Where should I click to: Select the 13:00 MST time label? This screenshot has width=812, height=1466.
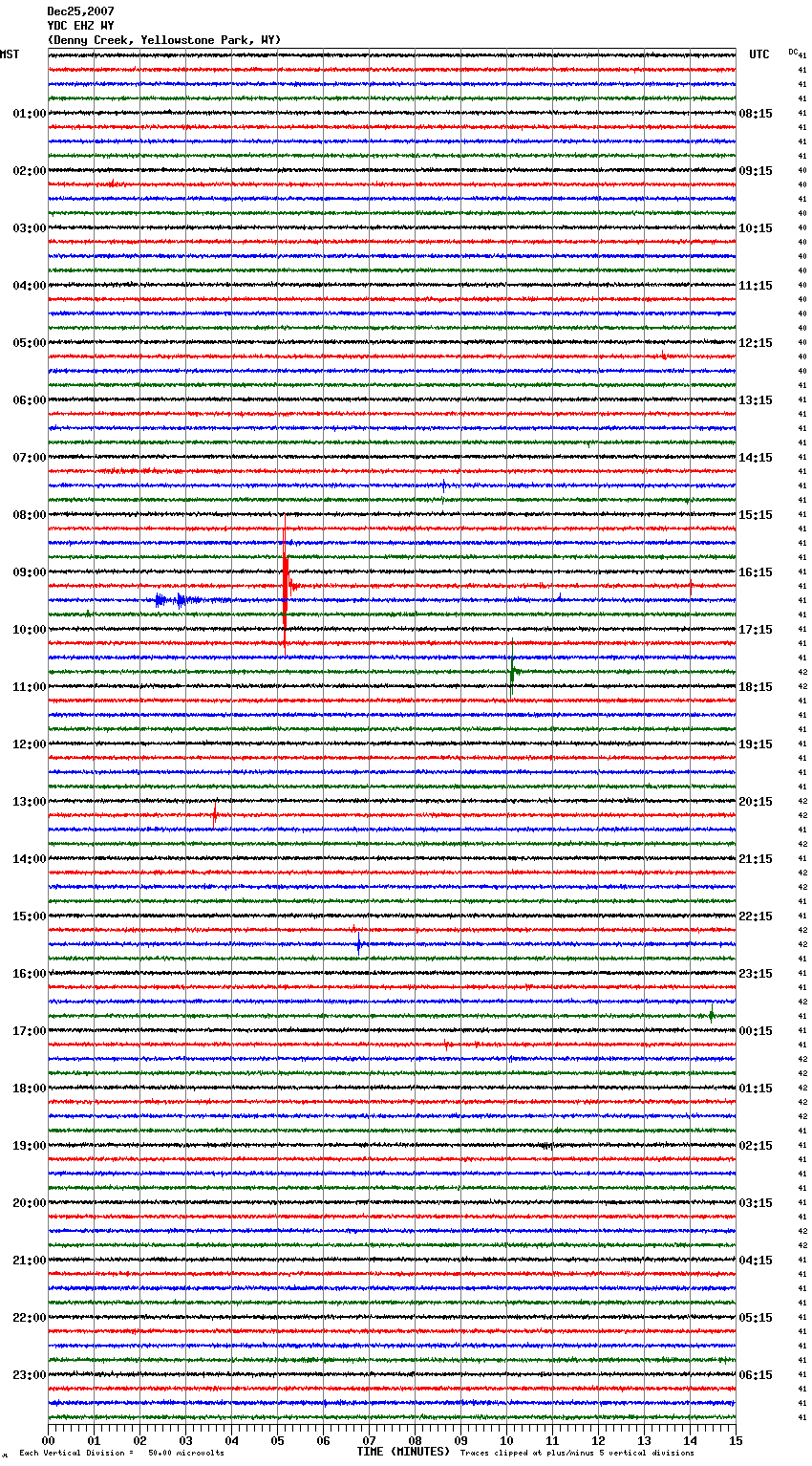pos(29,802)
